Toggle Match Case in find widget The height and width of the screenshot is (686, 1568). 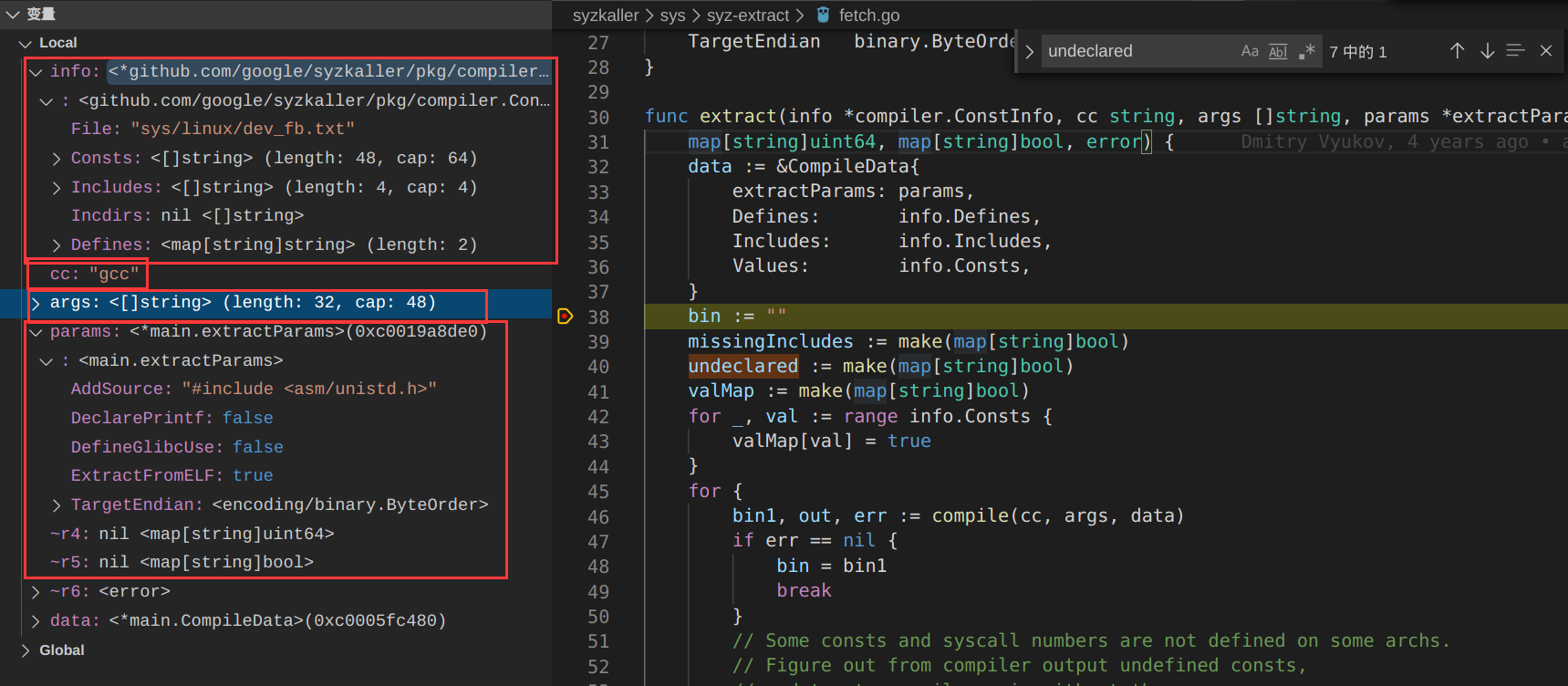click(1249, 52)
